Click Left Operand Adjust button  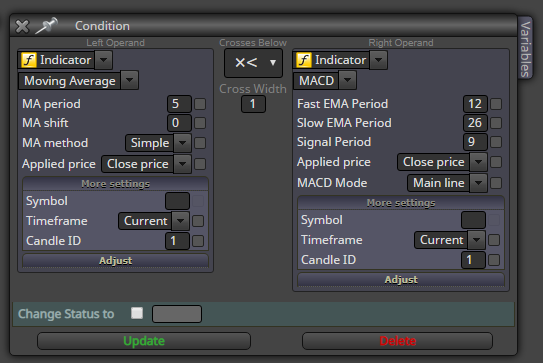coord(116,260)
